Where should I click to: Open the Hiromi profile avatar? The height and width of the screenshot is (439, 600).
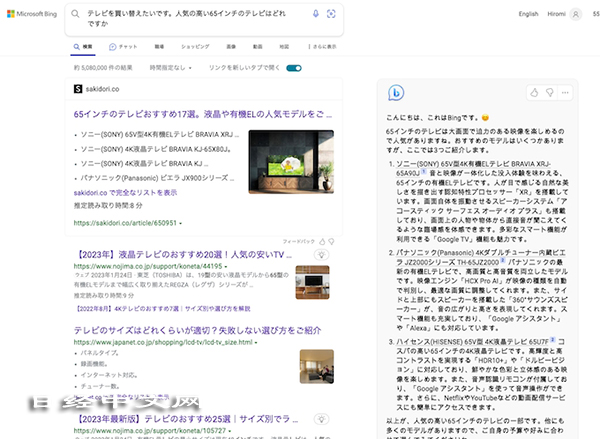[x=575, y=14]
